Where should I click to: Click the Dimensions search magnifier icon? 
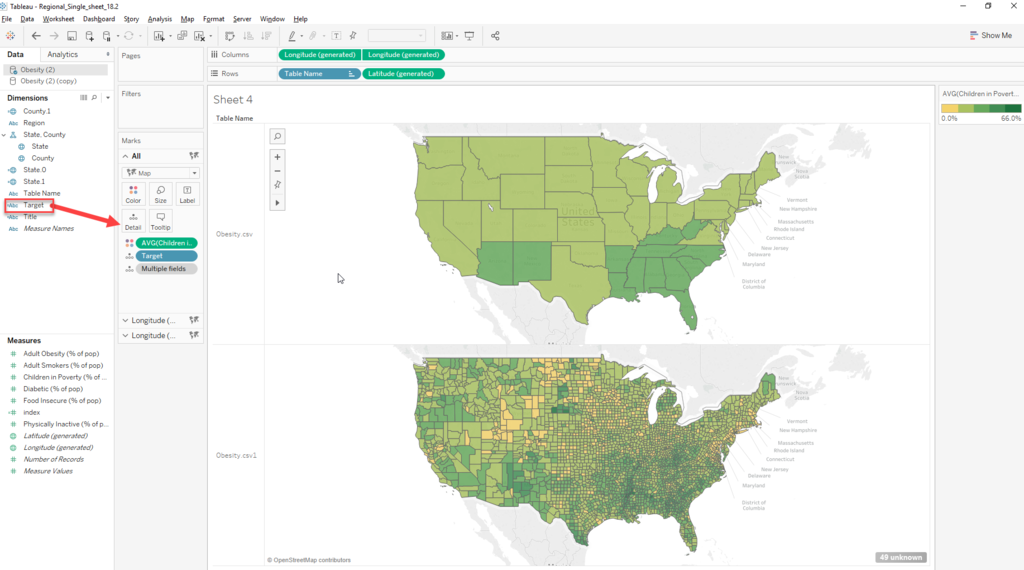pyautogui.click(x=95, y=98)
